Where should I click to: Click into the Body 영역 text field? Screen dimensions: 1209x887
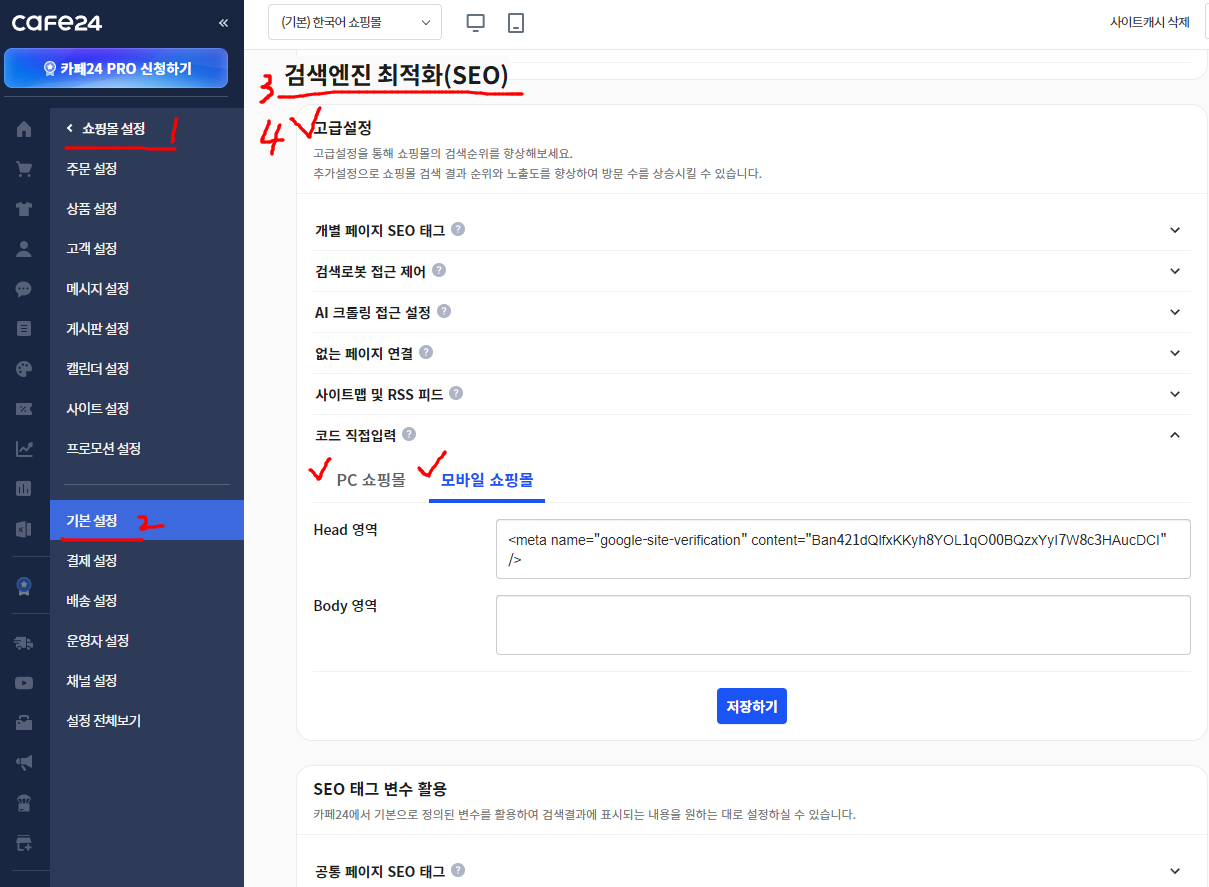pyautogui.click(x=842, y=624)
